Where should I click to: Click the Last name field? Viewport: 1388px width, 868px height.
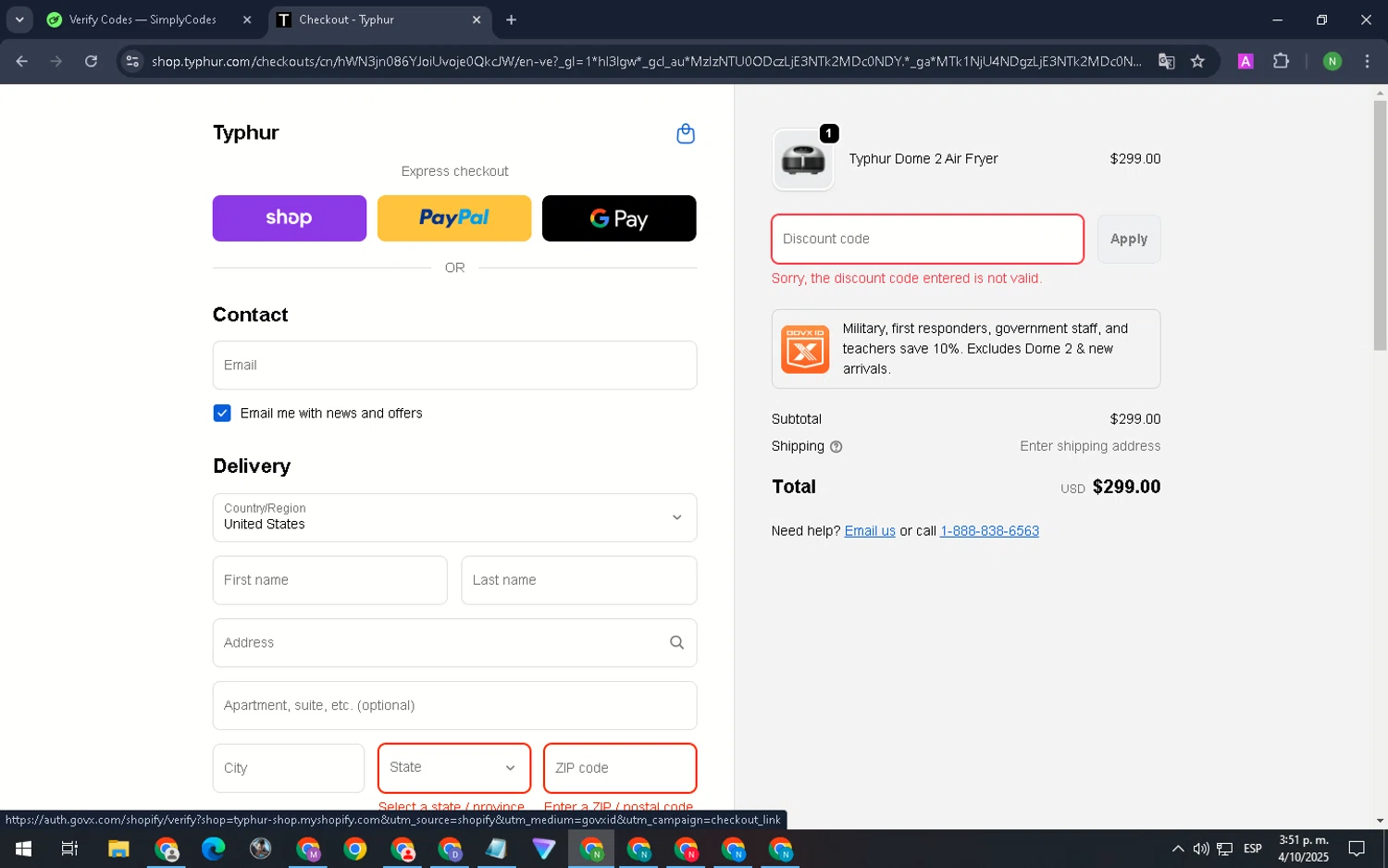click(579, 580)
